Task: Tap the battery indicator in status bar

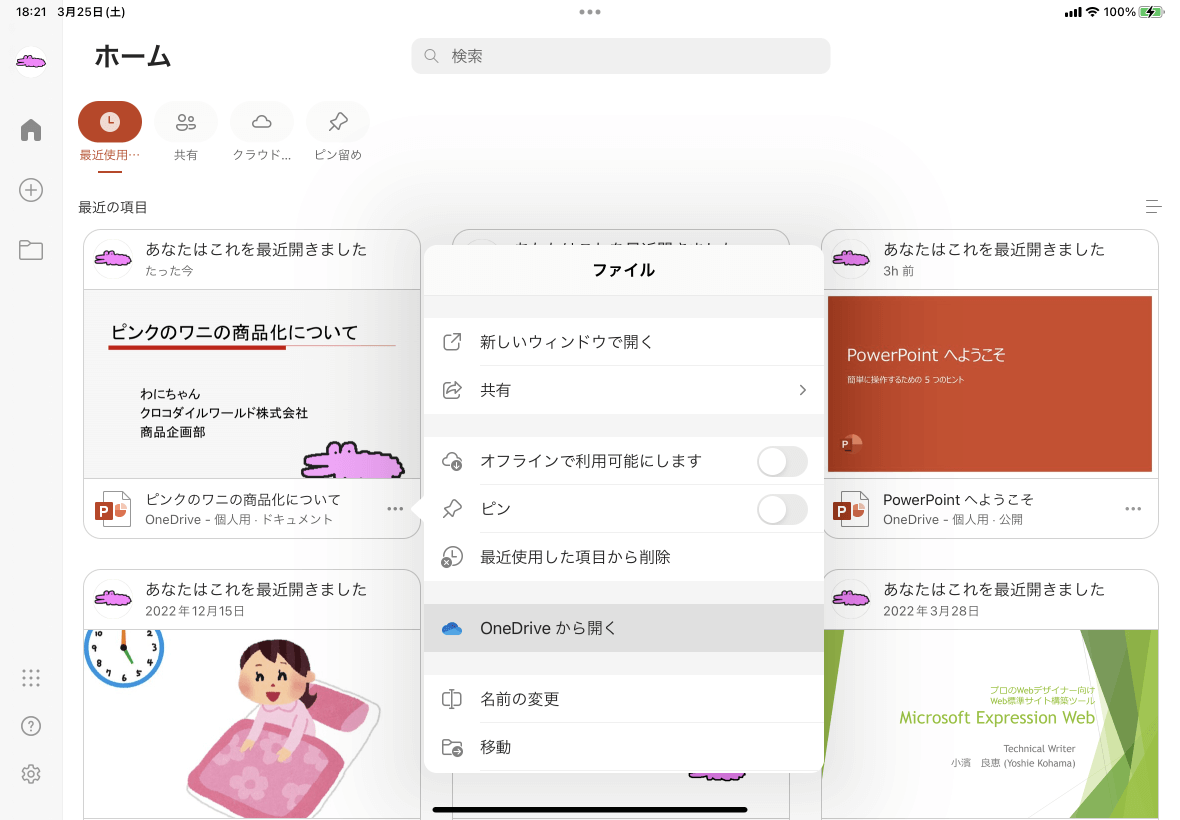Action: pyautogui.click(x=1151, y=12)
